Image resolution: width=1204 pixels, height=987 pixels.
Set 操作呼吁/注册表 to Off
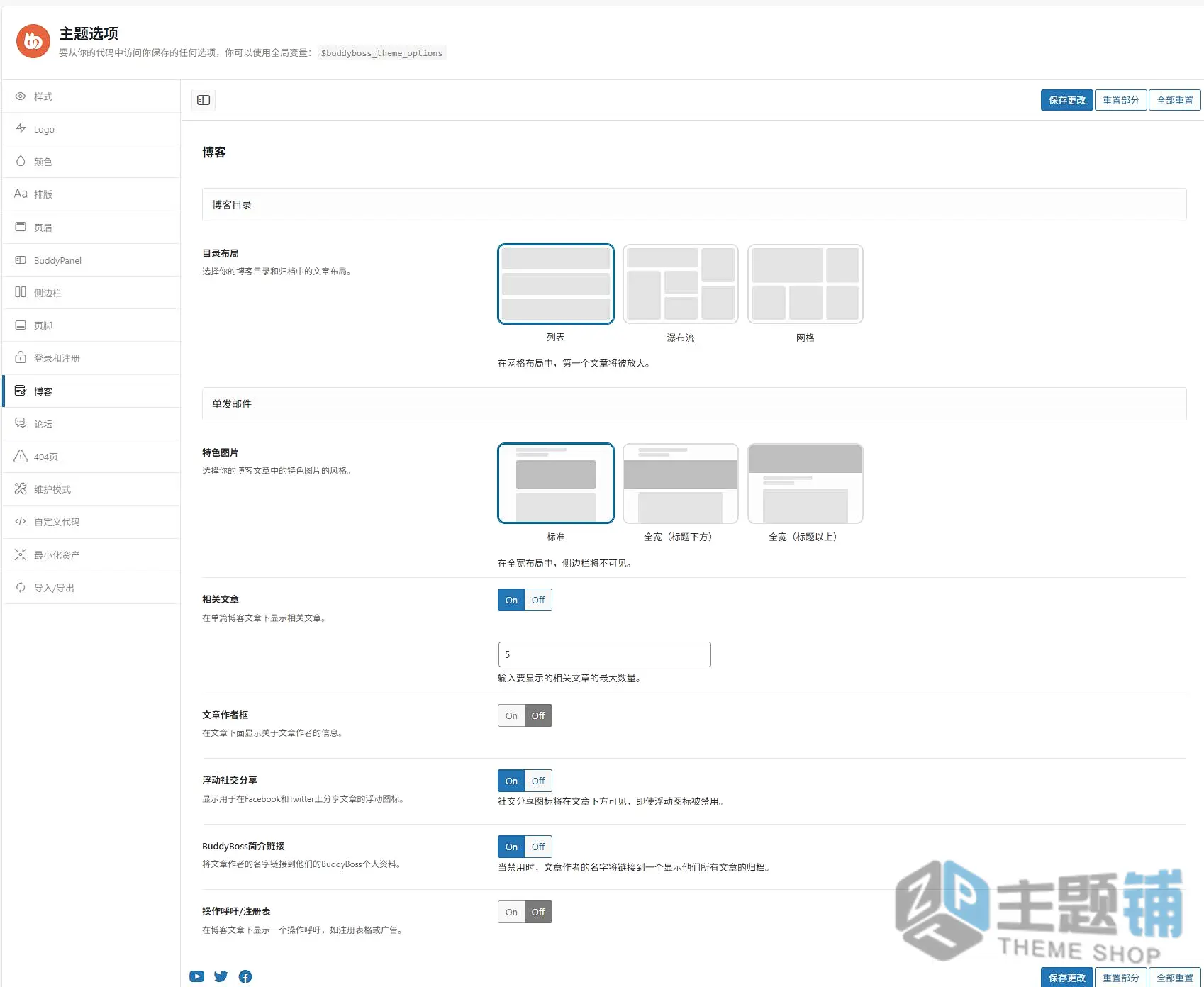[538, 912]
